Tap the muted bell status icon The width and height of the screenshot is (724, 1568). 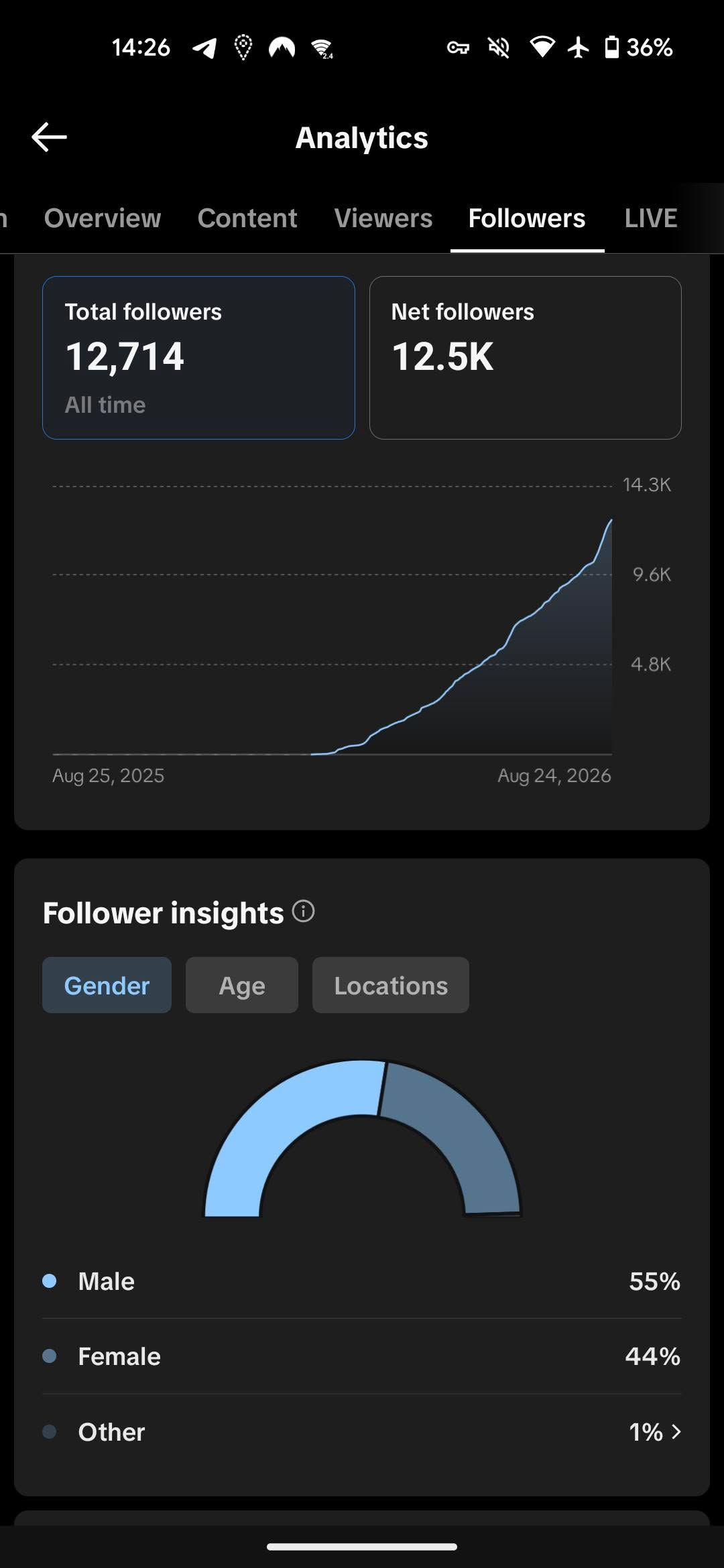[499, 48]
